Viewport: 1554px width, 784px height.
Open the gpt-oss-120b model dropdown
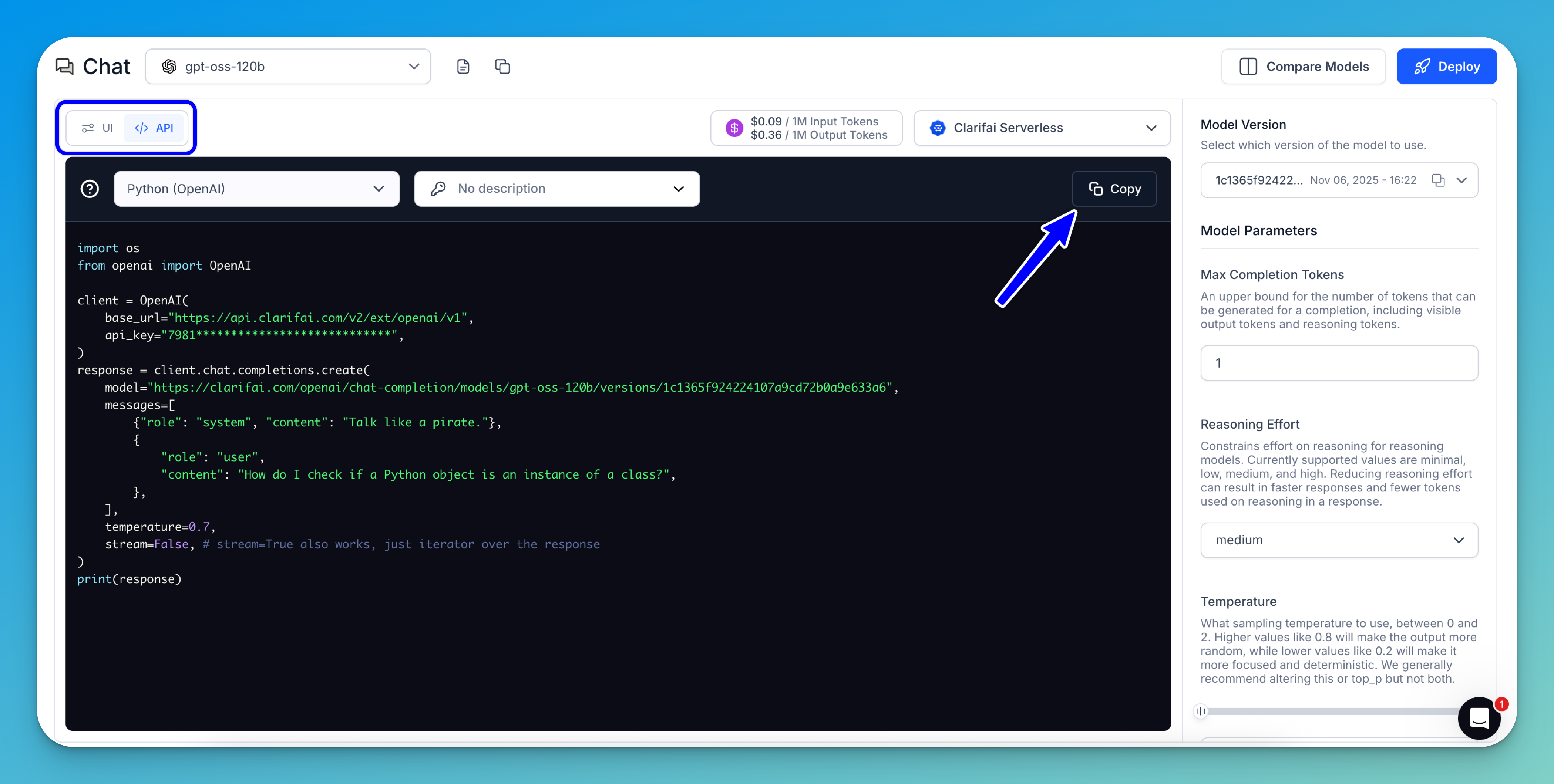coord(288,66)
